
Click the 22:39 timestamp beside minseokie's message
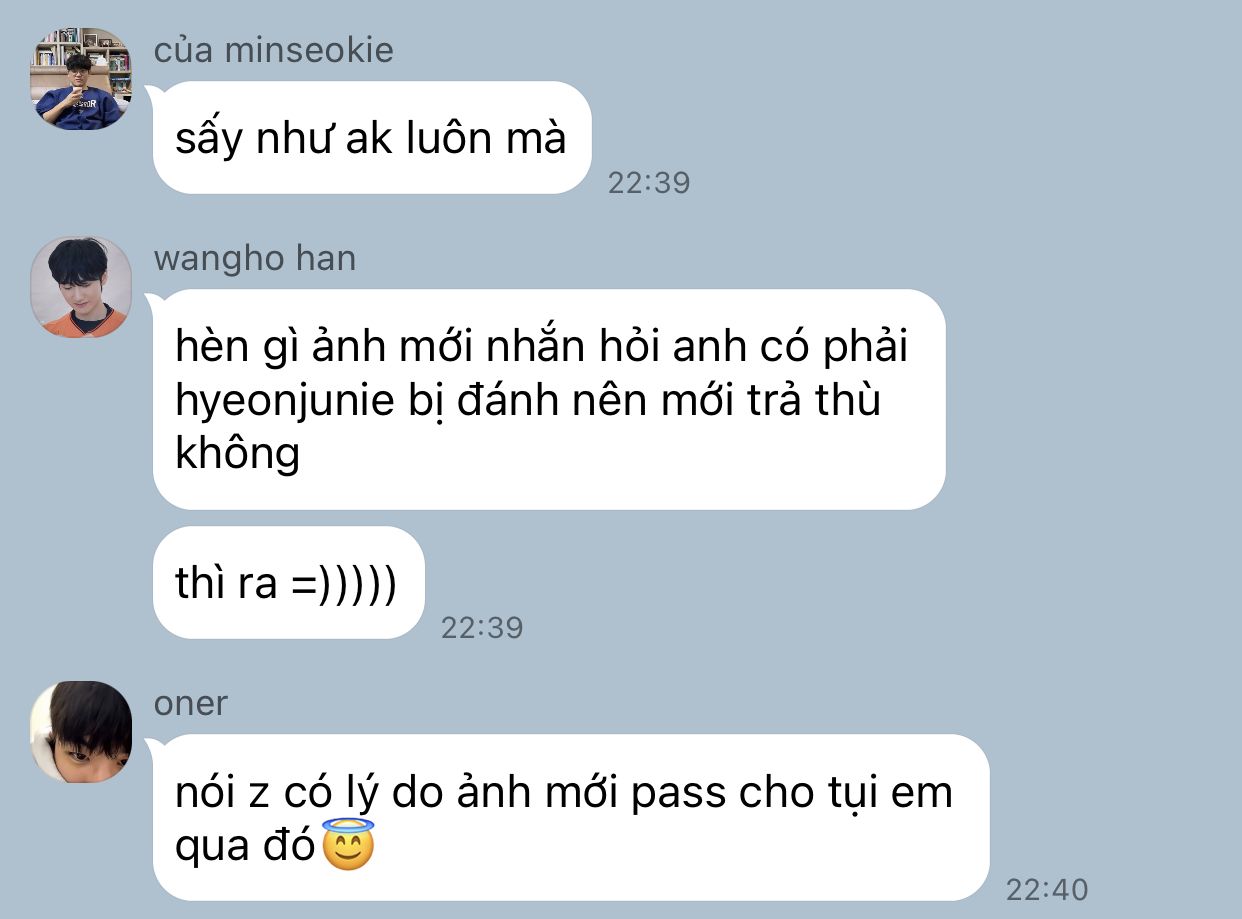click(x=649, y=183)
